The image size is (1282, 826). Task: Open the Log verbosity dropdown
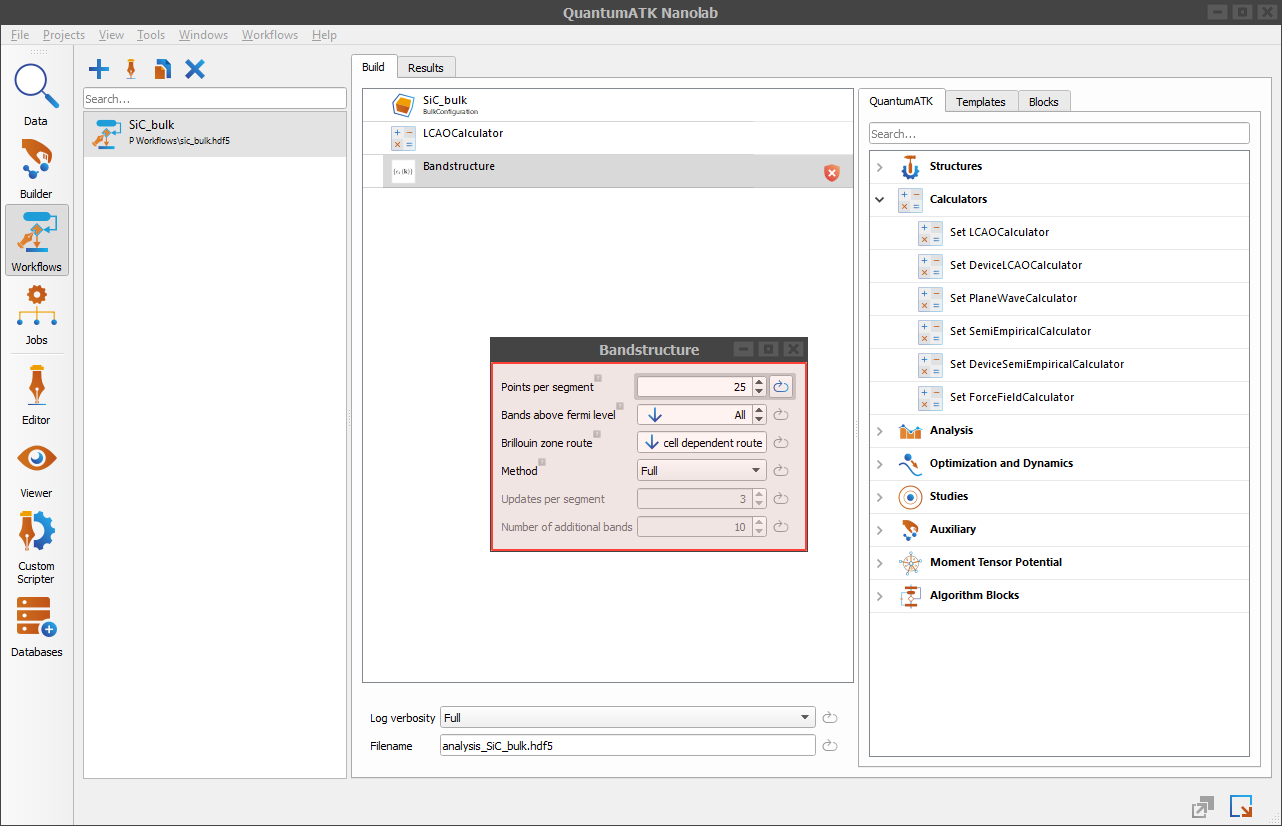(x=628, y=718)
